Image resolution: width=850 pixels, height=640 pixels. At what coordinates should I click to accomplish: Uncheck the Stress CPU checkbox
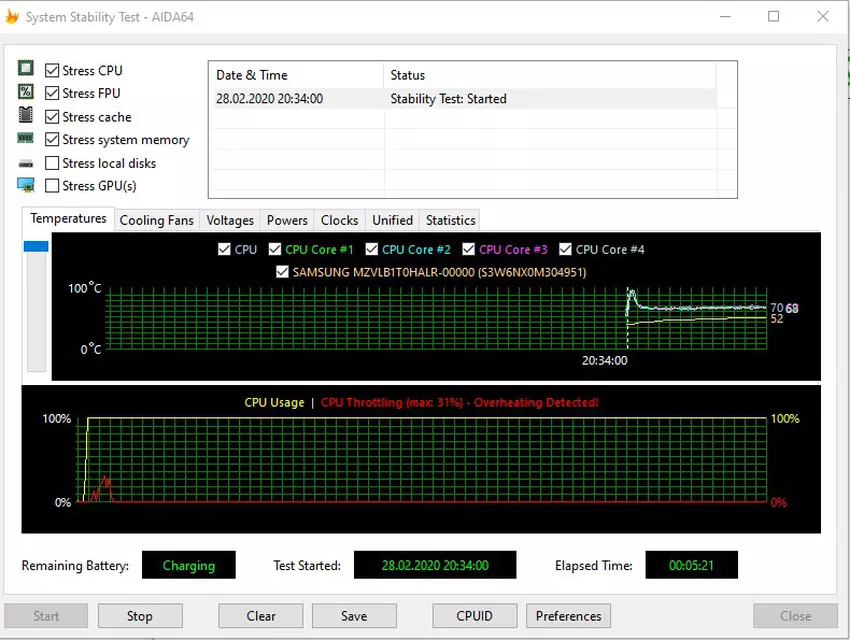point(53,70)
